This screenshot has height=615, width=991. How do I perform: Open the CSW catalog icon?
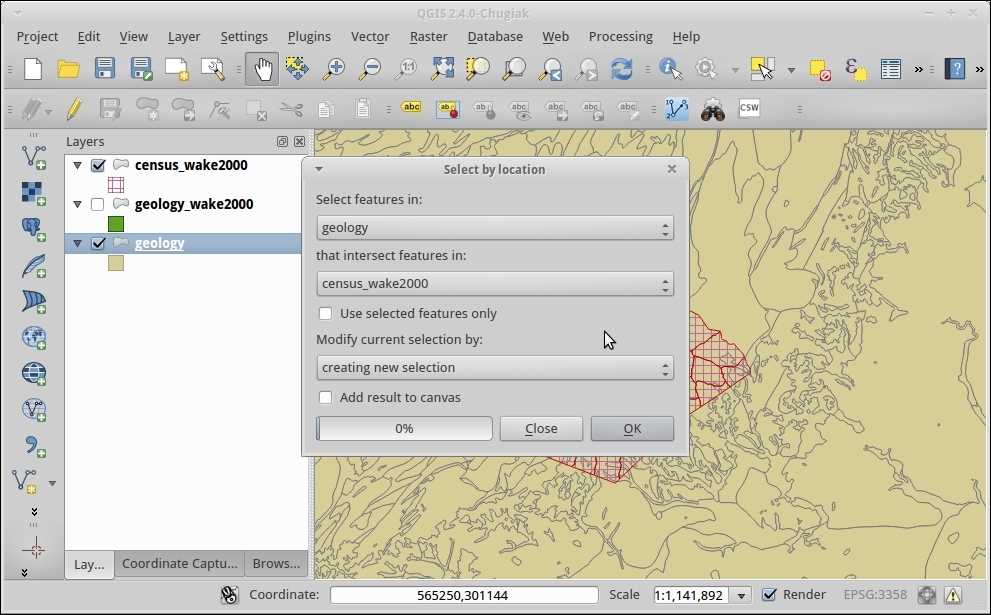click(x=749, y=109)
